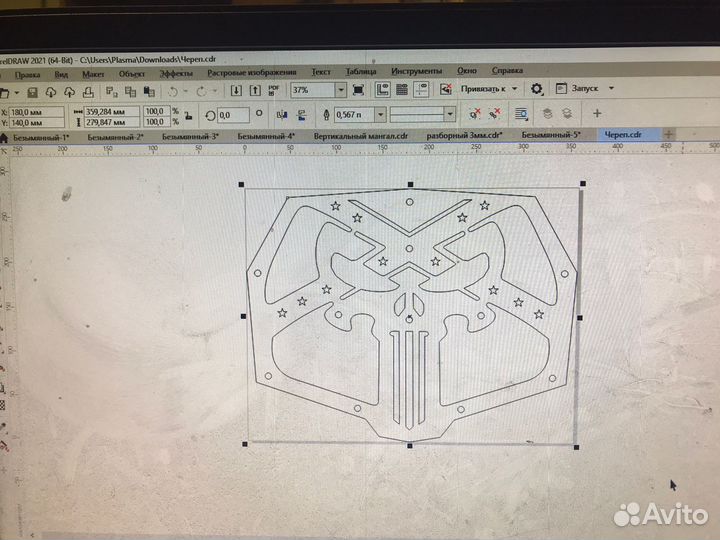Click the rotation angle input field
This screenshot has height=540, width=720.
[238, 116]
